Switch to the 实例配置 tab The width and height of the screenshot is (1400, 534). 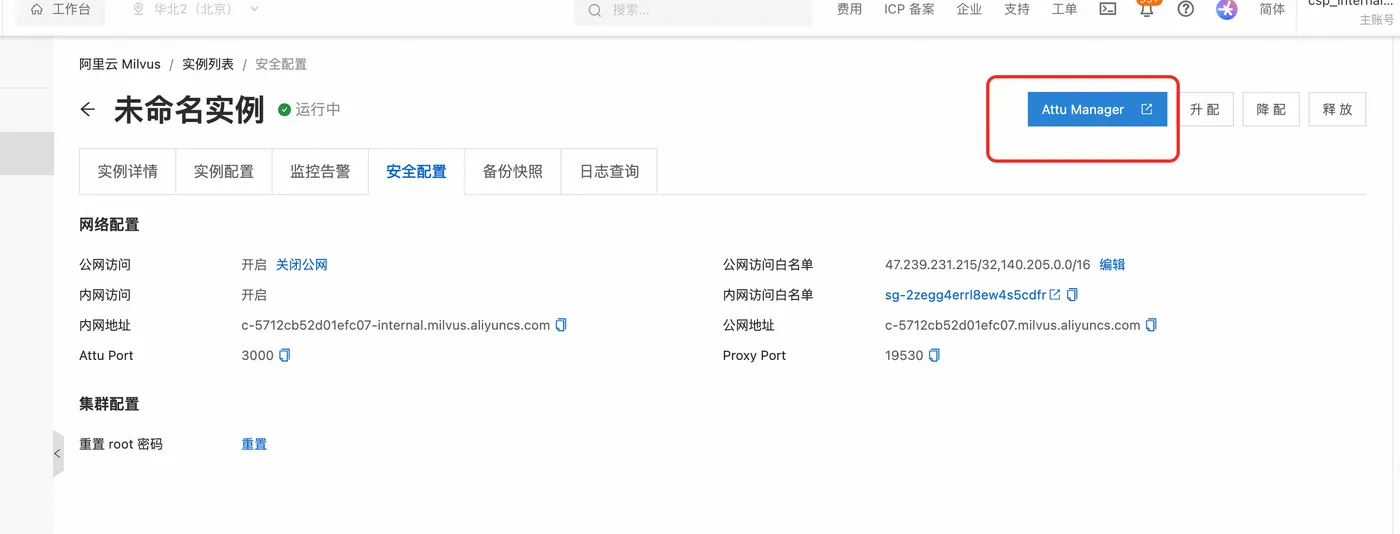click(x=224, y=171)
